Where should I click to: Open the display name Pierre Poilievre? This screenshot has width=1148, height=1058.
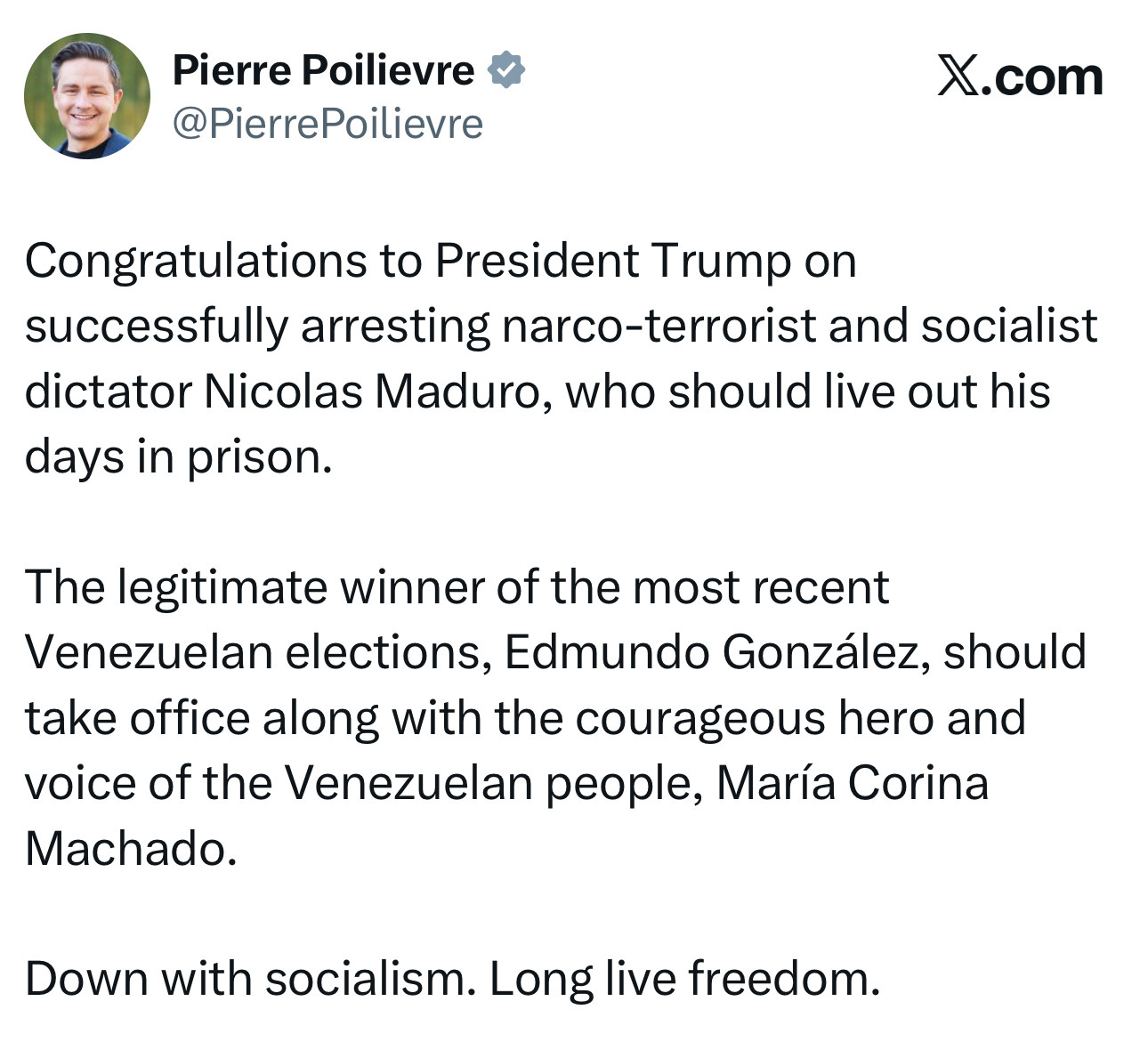[323, 69]
